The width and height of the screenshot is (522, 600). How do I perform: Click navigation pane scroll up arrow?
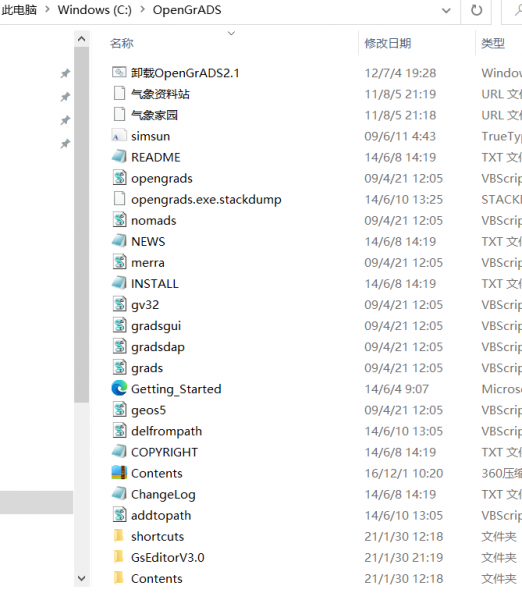82,39
